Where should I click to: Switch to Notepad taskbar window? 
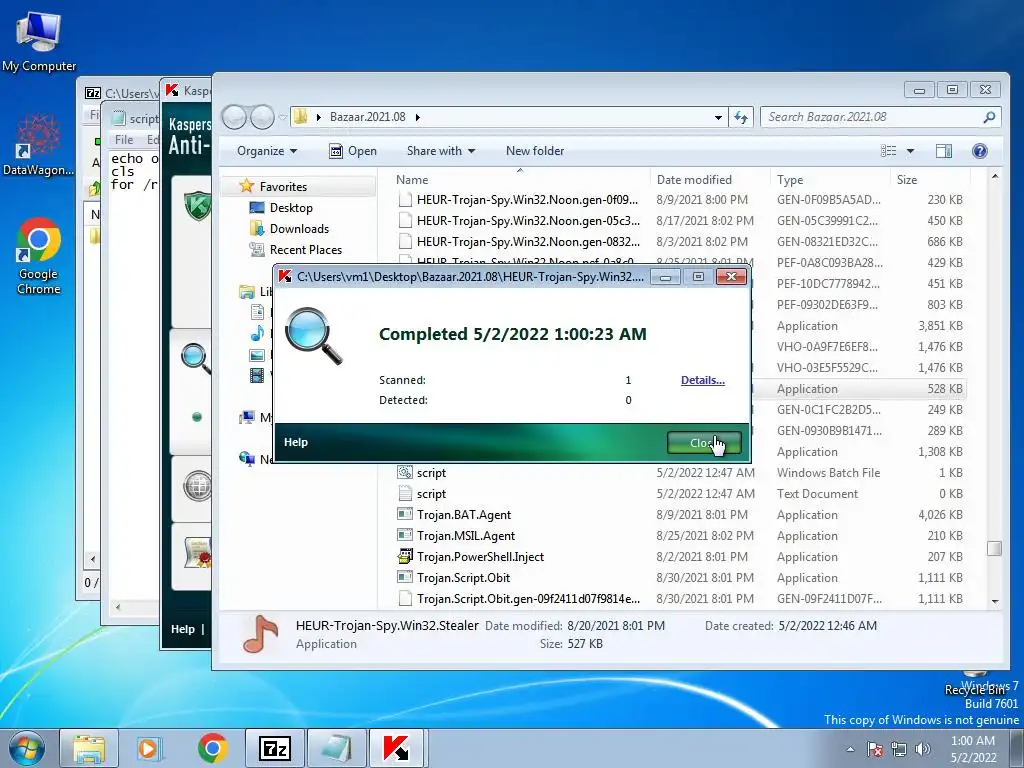click(336, 748)
